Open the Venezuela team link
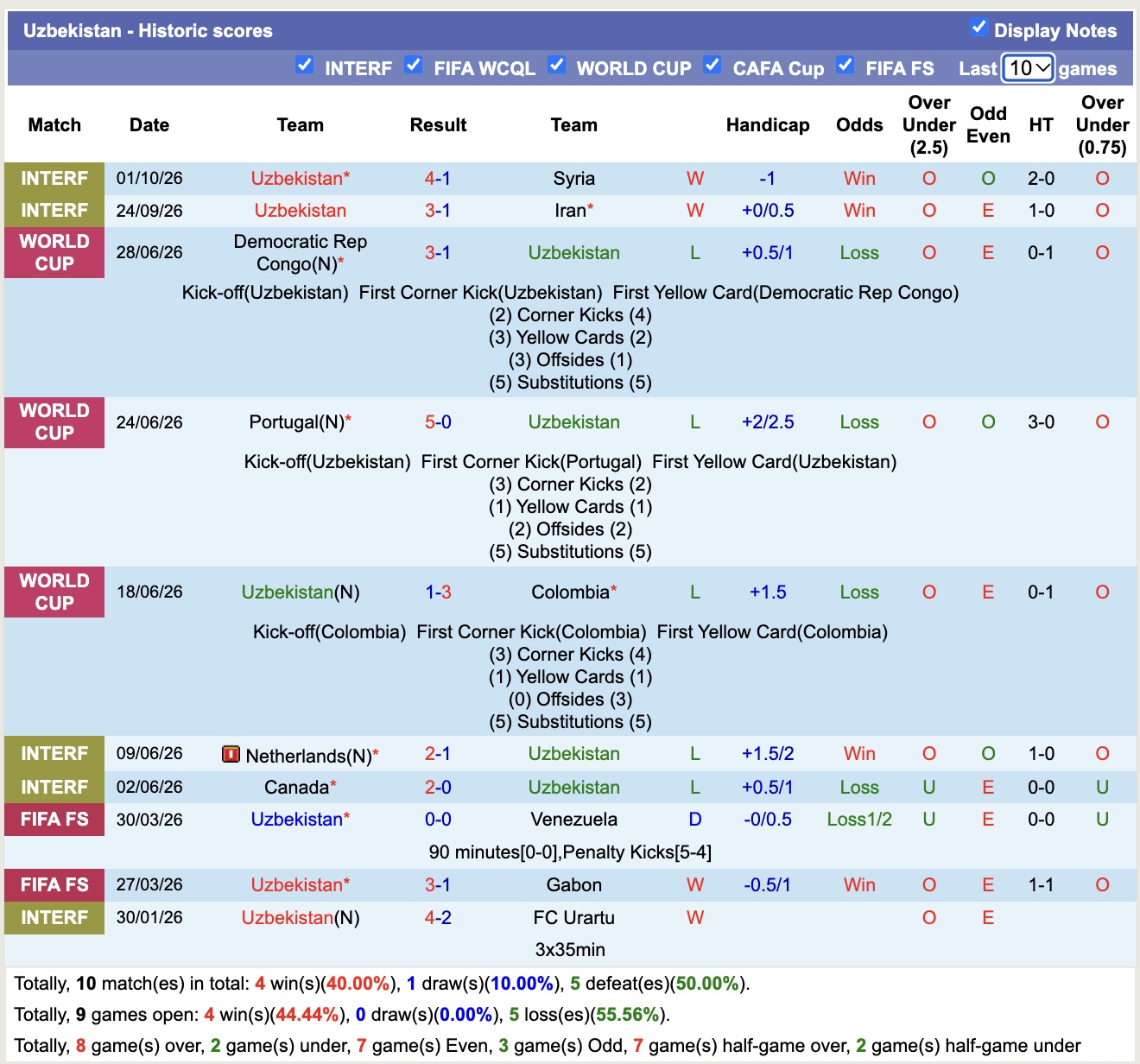This screenshot has width=1140, height=1064. point(574,820)
